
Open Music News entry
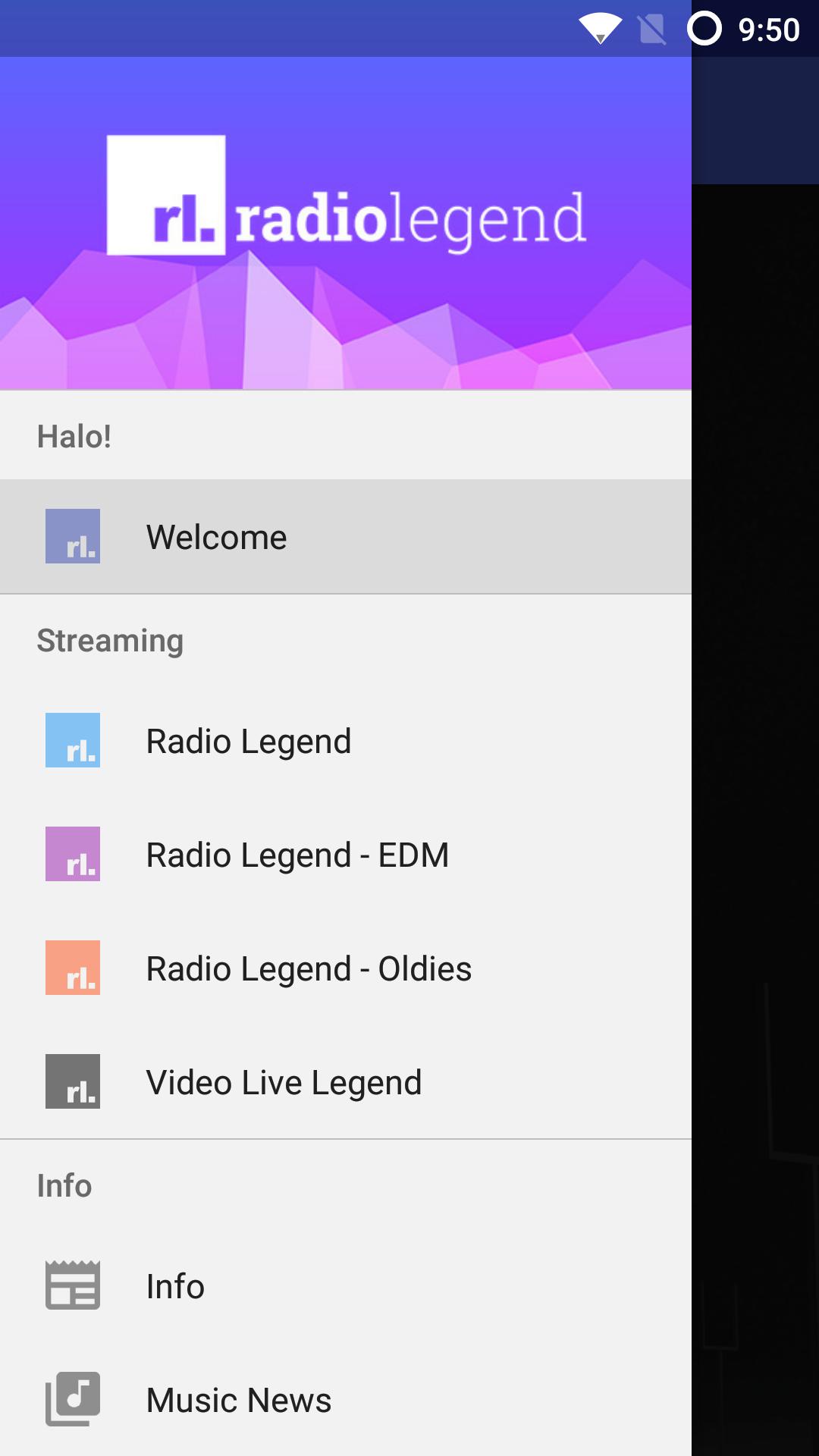click(346, 1400)
